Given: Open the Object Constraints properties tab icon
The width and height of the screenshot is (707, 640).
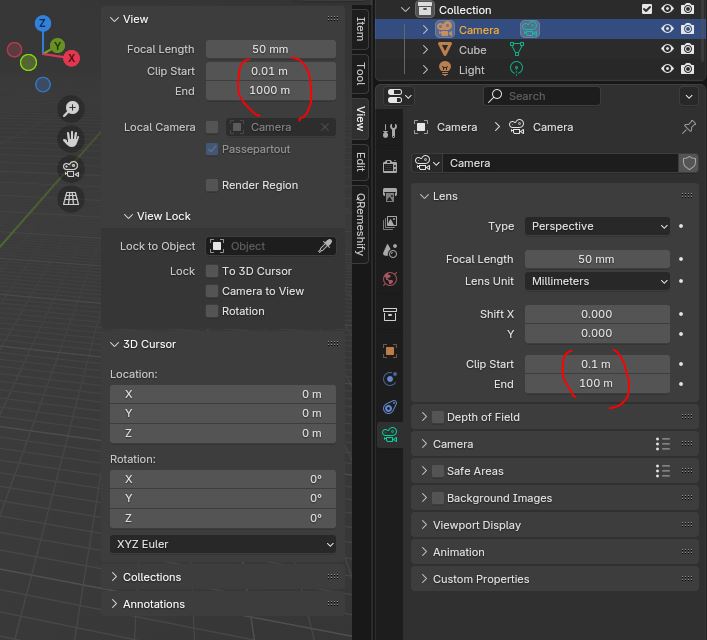Looking at the screenshot, I should (x=390, y=407).
